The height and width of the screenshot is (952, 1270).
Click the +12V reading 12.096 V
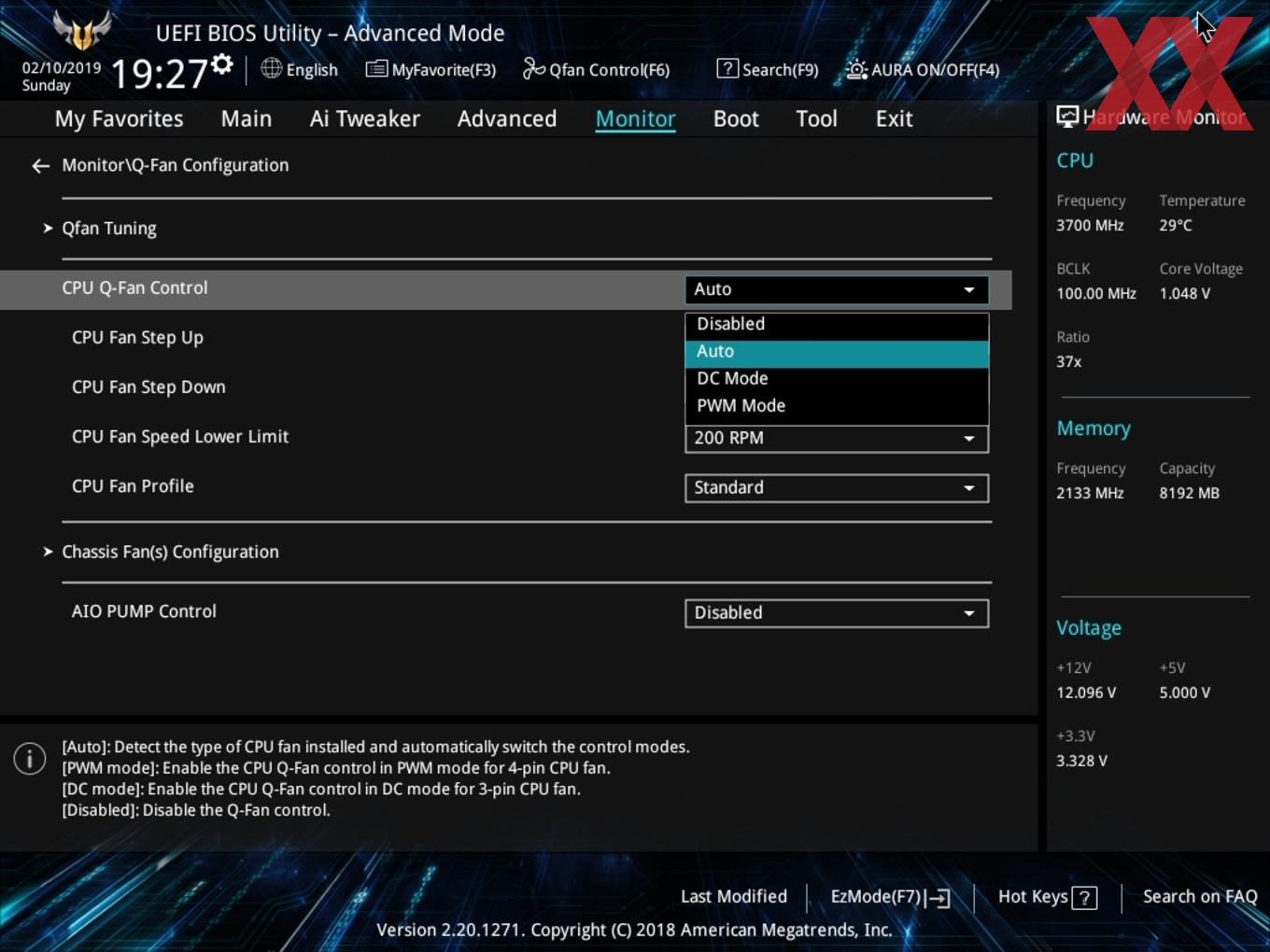tap(1086, 693)
